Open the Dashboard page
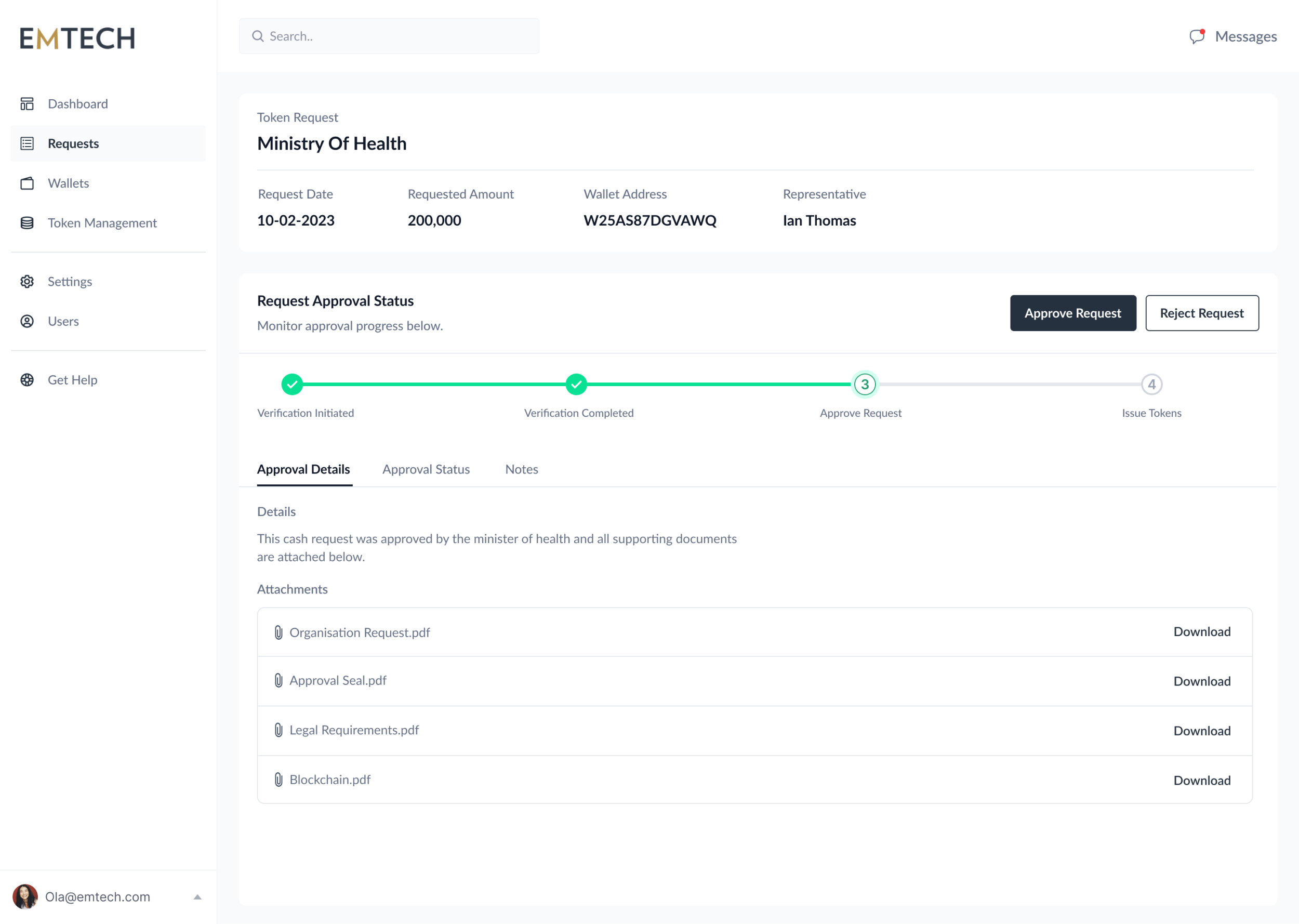Screen dimensions: 1299x924 point(108,103)
